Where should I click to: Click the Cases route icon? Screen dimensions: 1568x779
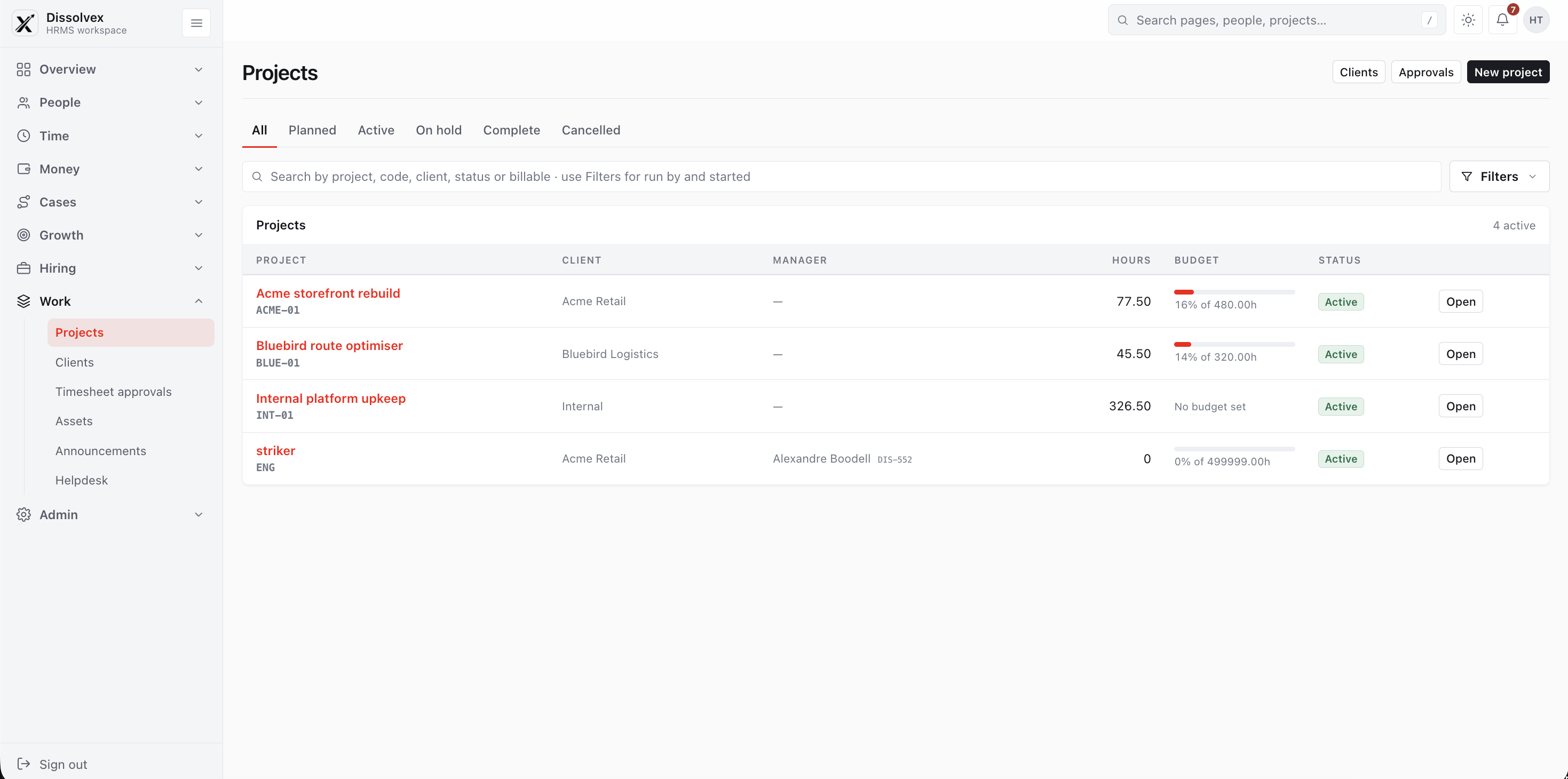coord(23,202)
